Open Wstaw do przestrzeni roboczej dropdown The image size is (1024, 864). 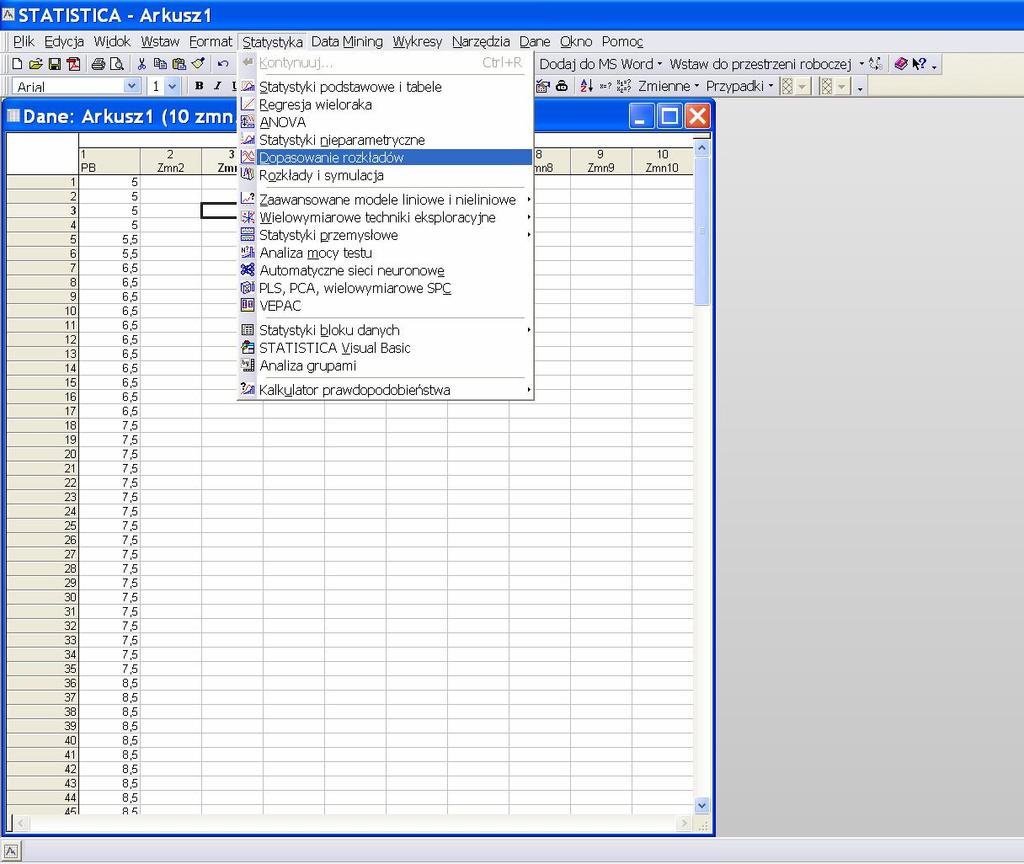[x=767, y=64]
